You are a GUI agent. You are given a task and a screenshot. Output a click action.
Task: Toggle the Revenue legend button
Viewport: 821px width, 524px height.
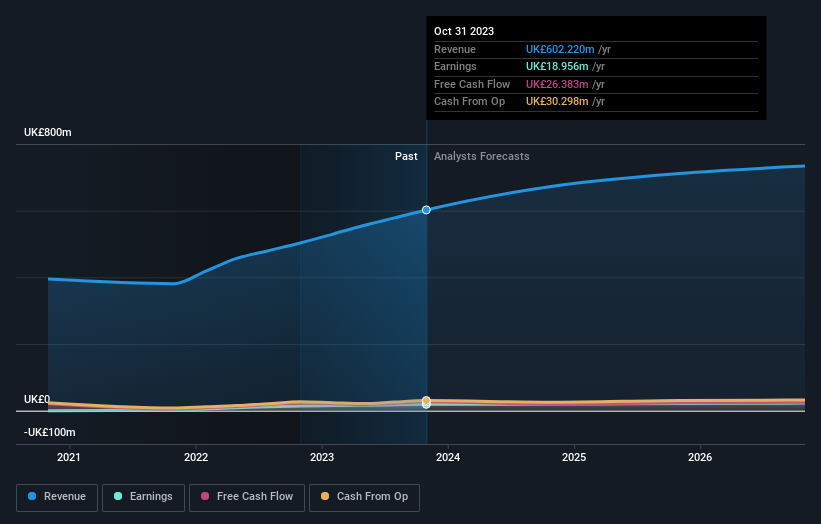coord(57,497)
